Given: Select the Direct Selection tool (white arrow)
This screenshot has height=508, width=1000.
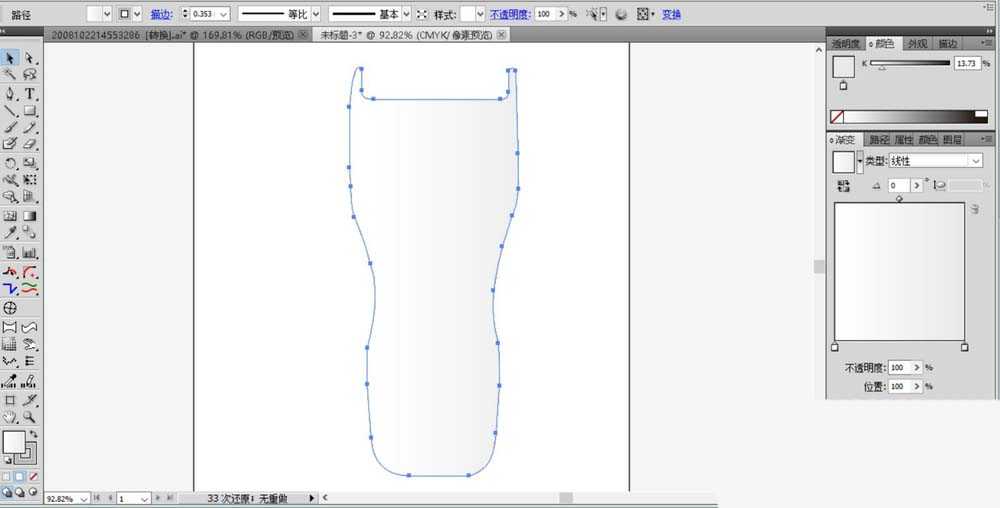Looking at the screenshot, I should point(30,58).
